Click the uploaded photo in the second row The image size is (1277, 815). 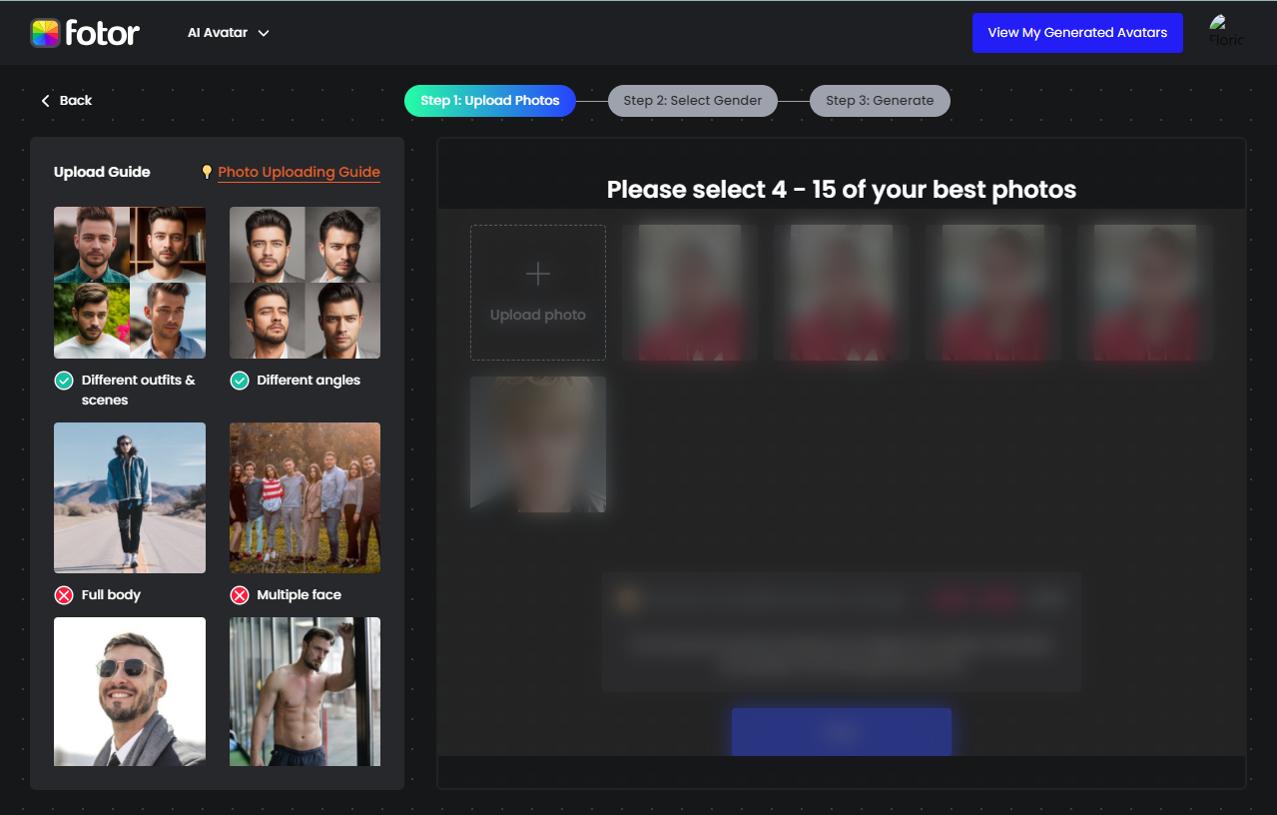(x=537, y=444)
